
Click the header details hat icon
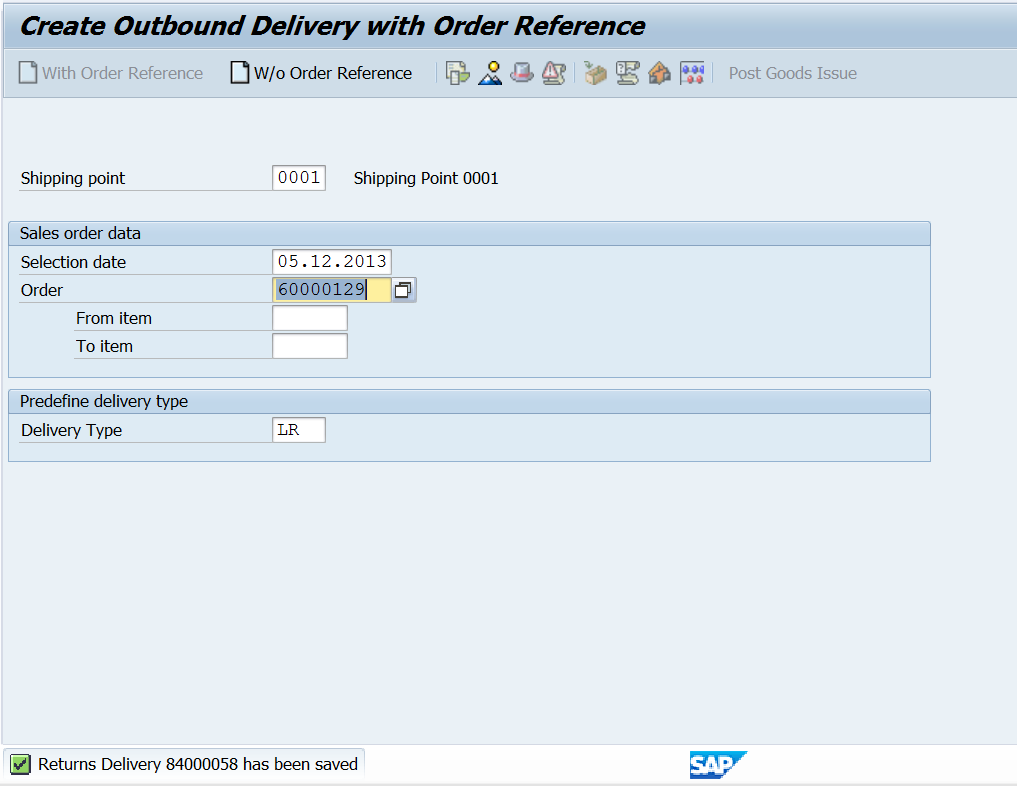coord(521,72)
